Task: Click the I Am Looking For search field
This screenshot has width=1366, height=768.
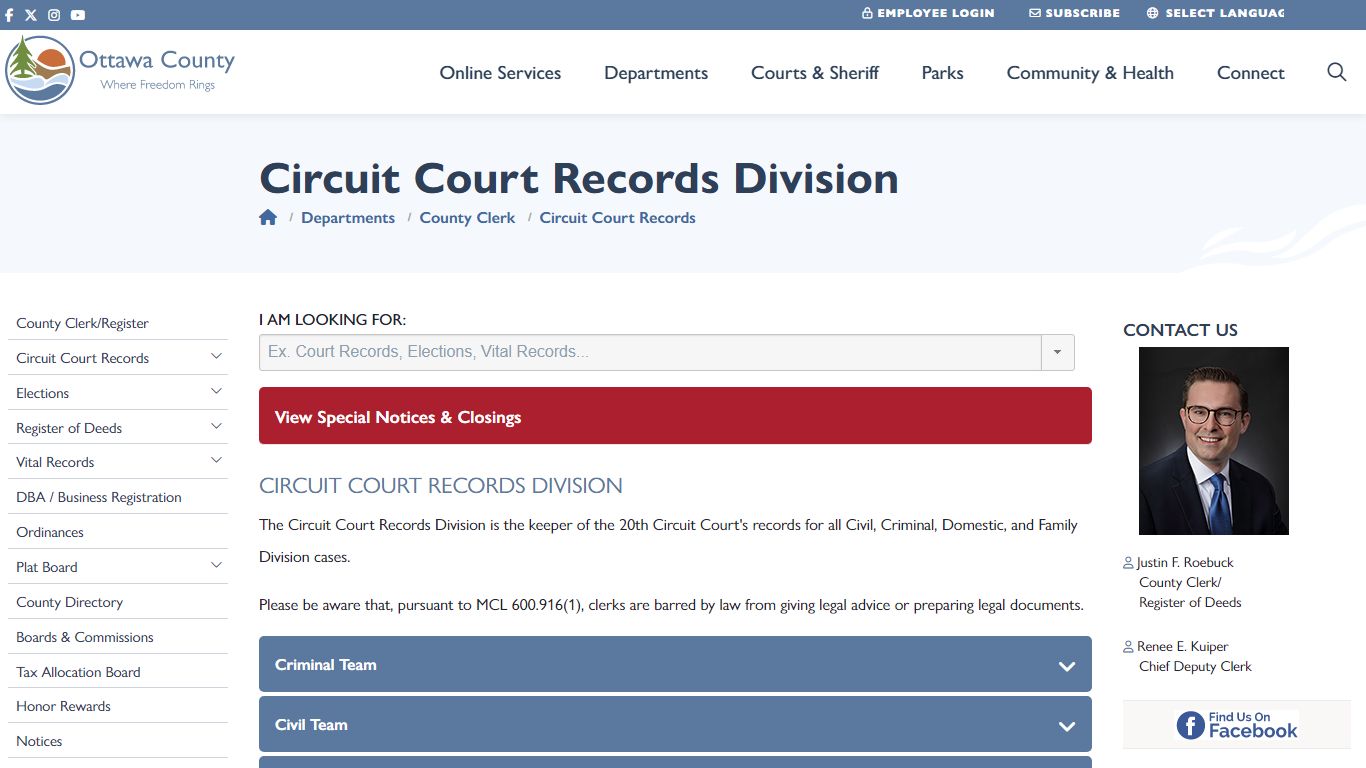Action: click(650, 352)
